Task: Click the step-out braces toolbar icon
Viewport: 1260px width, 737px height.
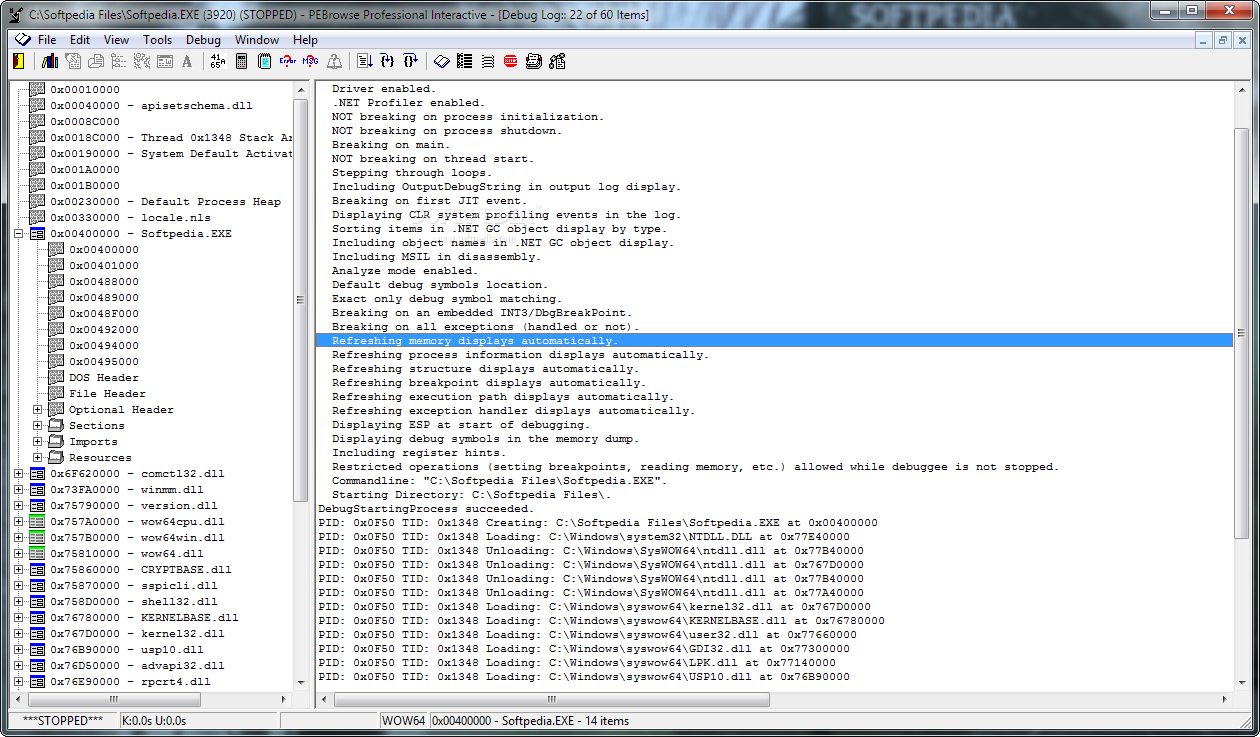Action: click(x=411, y=61)
